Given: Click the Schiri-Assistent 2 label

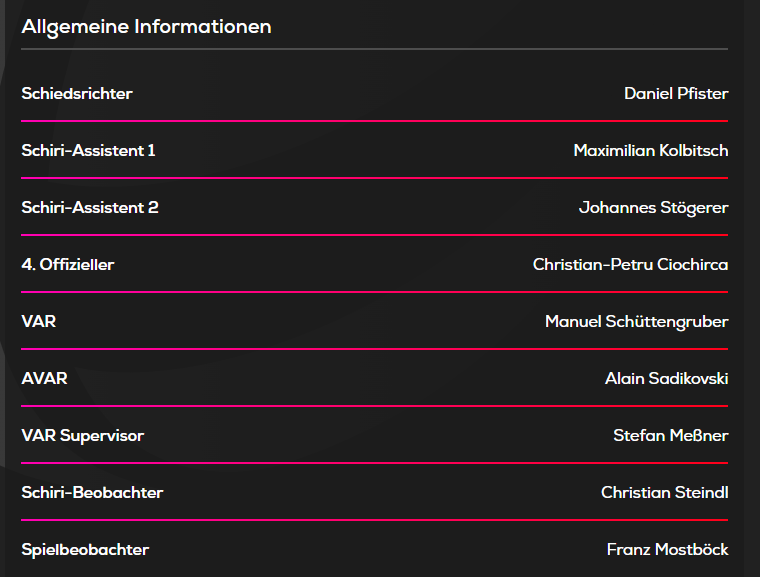Looking at the screenshot, I should pyautogui.click(x=90, y=208).
